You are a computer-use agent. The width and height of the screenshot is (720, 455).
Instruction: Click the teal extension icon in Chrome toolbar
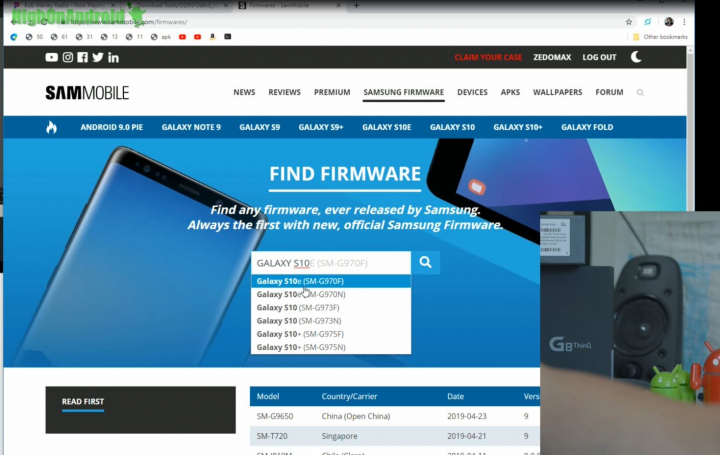coord(647,22)
